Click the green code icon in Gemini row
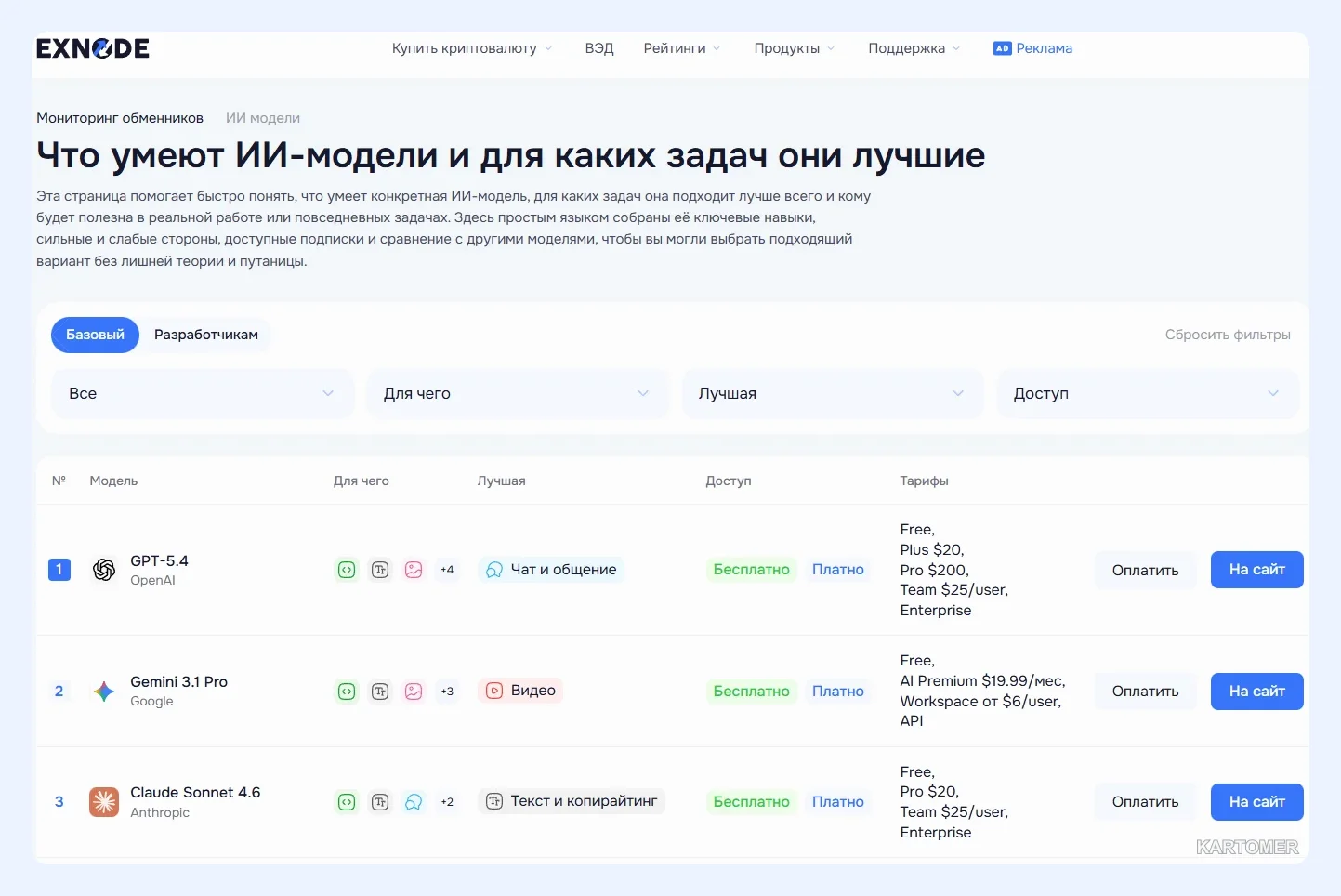 [347, 691]
